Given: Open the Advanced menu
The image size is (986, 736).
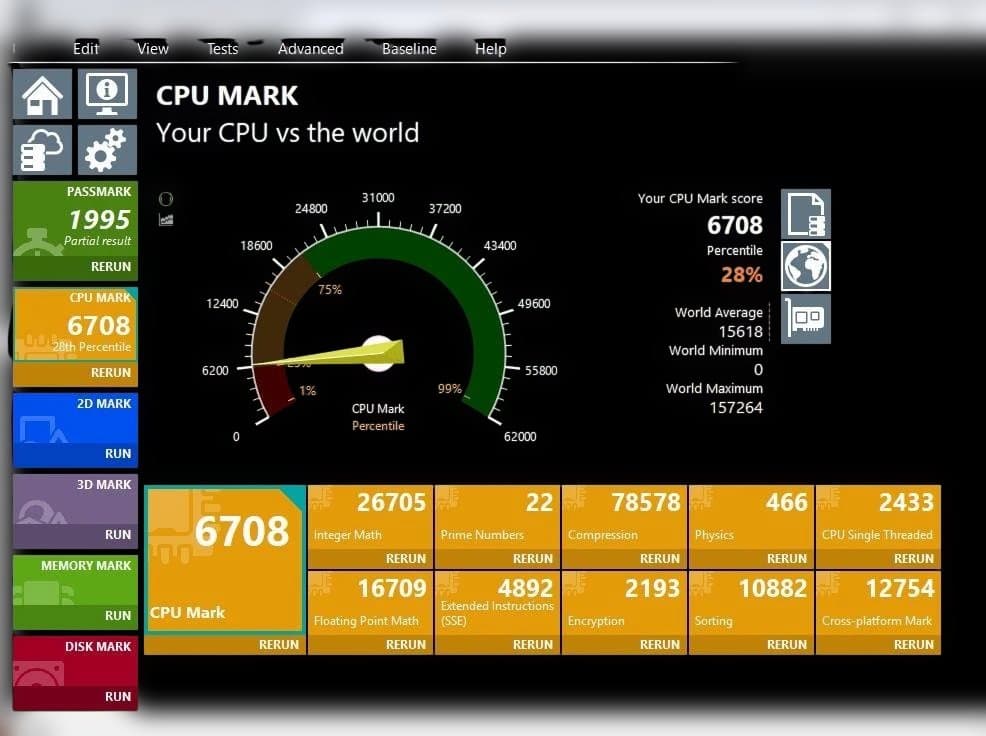Looking at the screenshot, I should (310, 48).
